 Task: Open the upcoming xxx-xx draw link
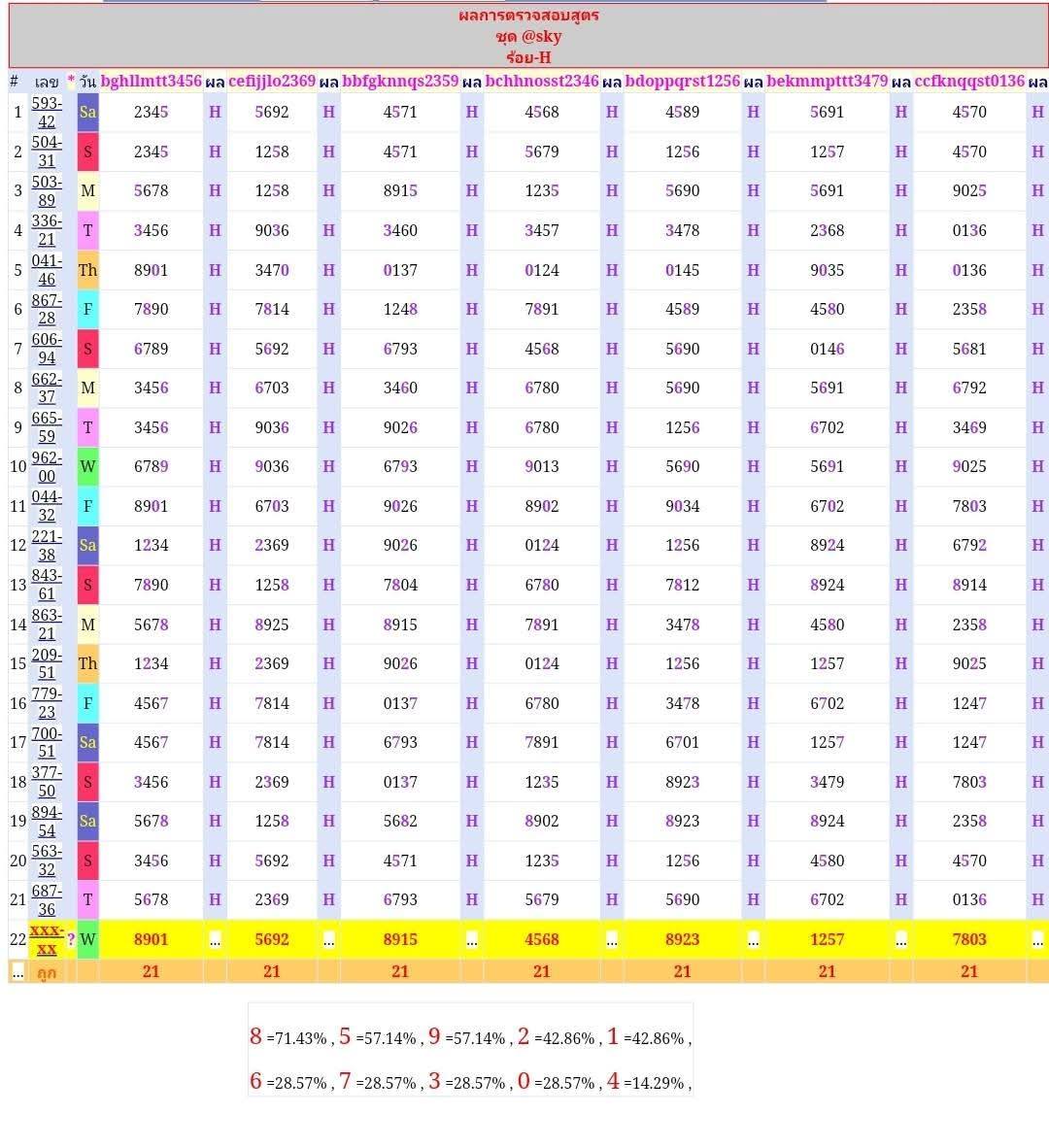(47, 939)
